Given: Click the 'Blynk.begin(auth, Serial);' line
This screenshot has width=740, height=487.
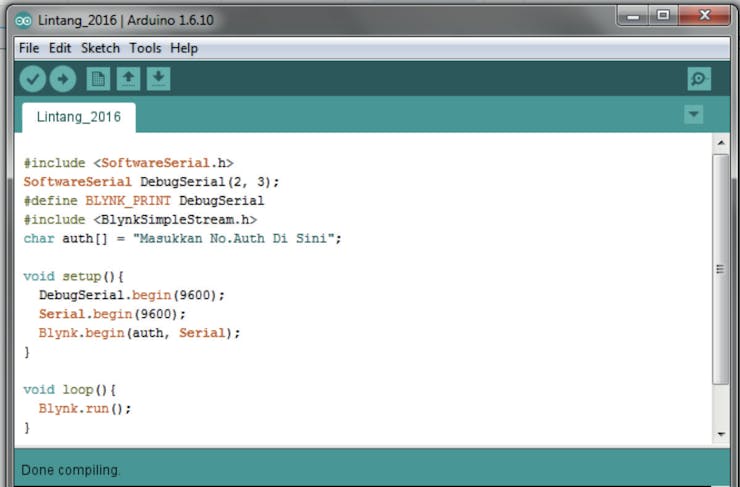Looking at the screenshot, I should pyautogui.click(x=139, y=333).
